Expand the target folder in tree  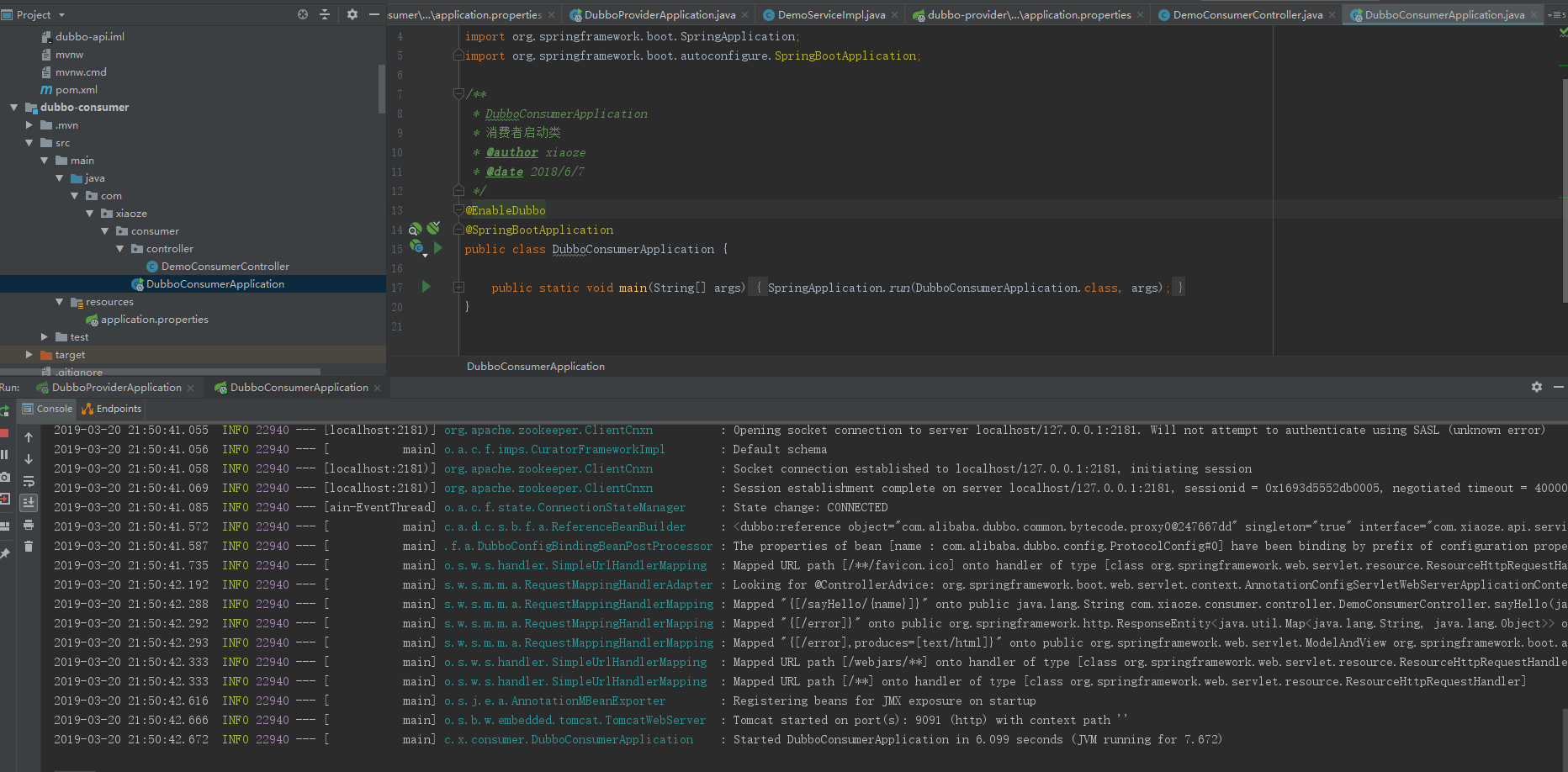(29, 355)
